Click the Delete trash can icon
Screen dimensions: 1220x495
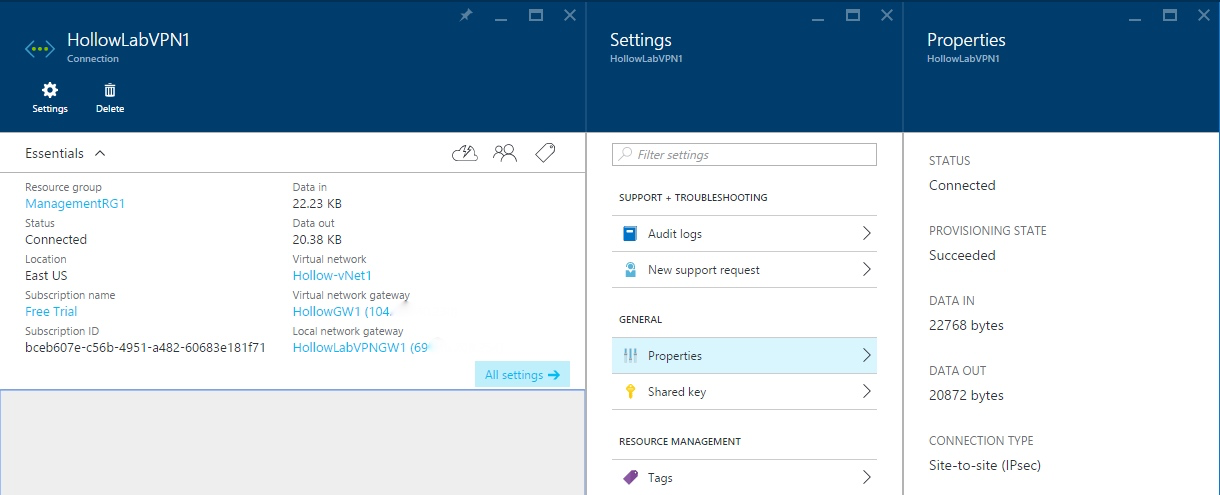click(110, 97)
